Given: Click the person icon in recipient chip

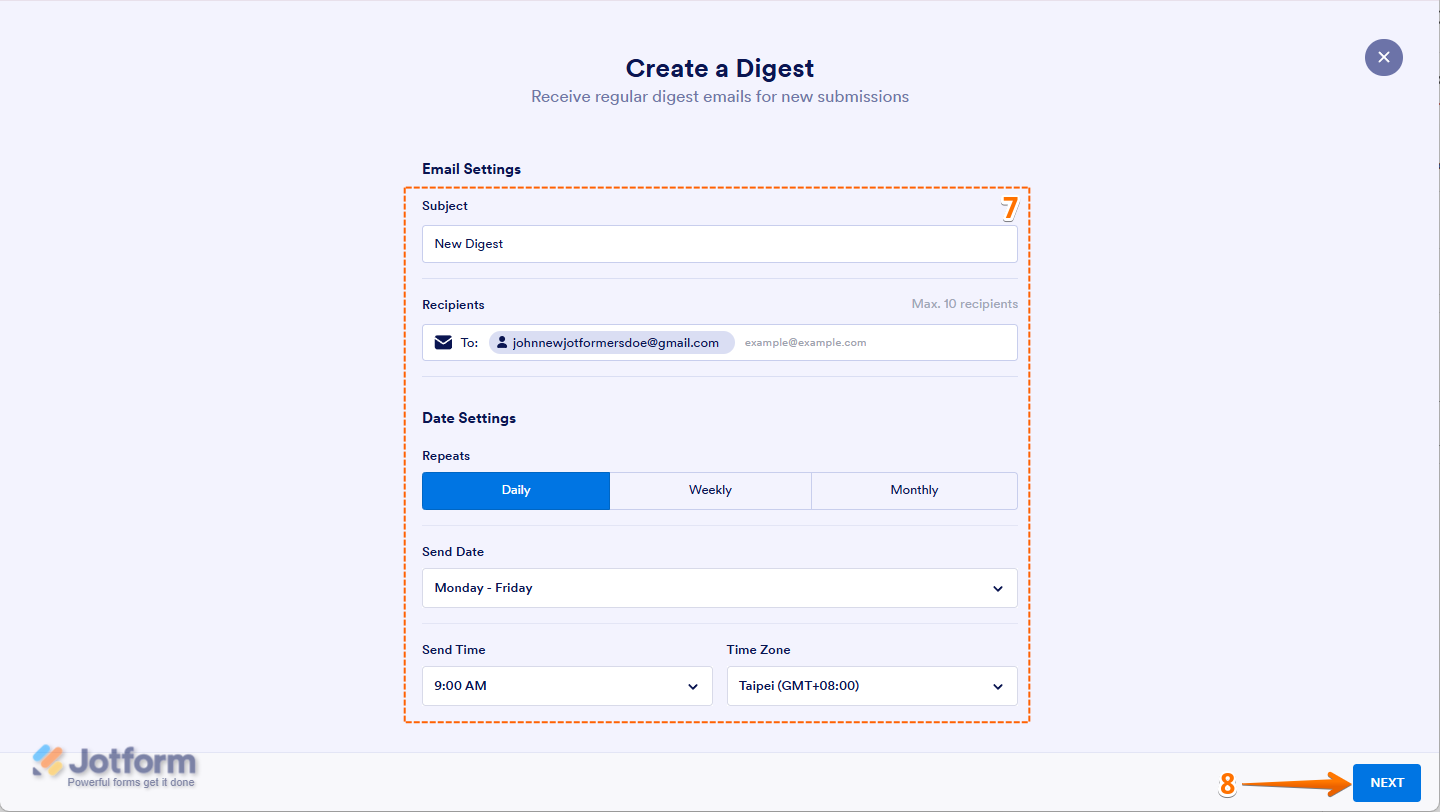Looking at the screenshot, I should tap(502, 342).
